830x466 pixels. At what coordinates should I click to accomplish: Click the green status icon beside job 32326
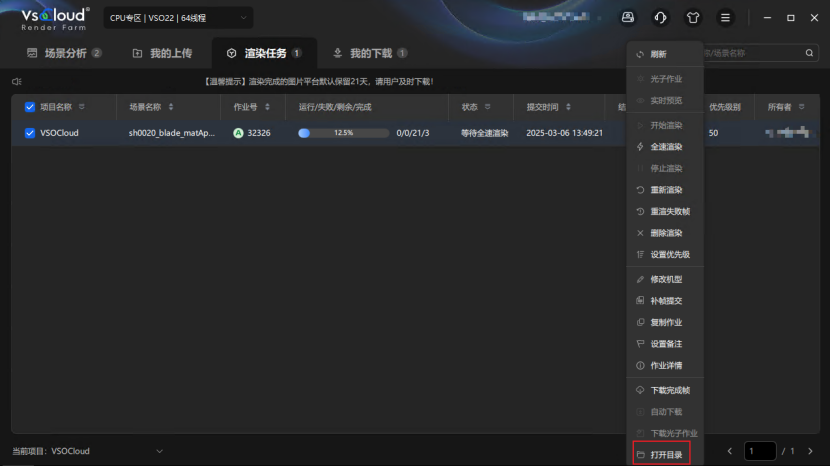tap(238, 132)
